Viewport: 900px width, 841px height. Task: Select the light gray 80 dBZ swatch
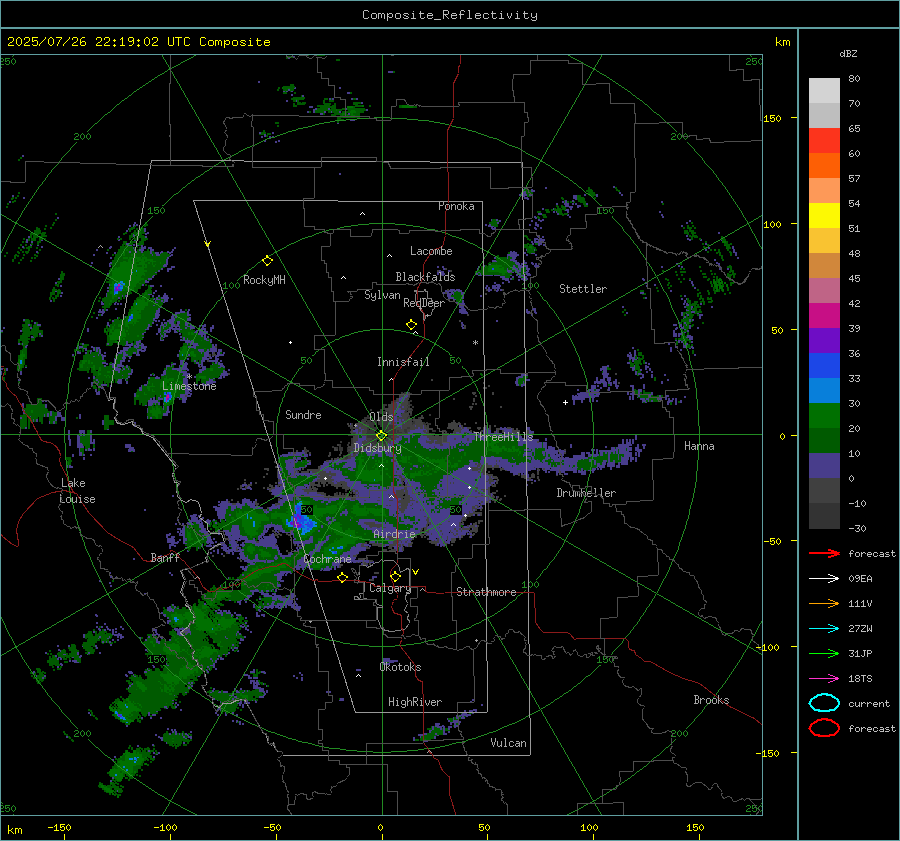coord(824,90)
